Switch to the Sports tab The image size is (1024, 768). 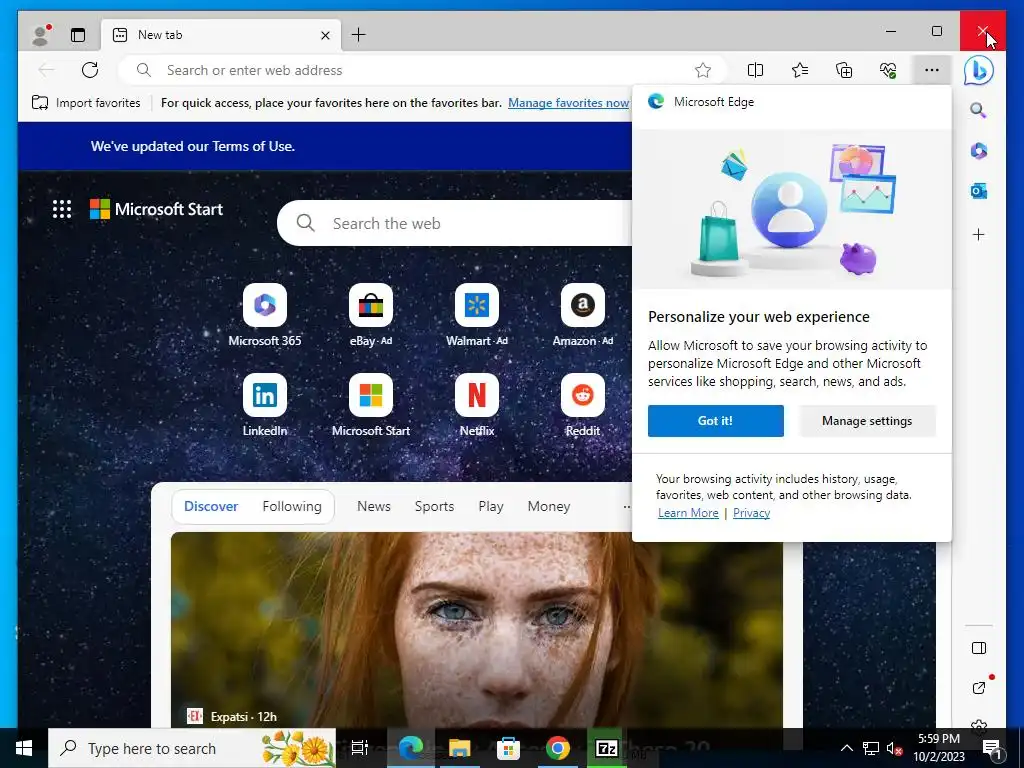click(x=434, y=506)
